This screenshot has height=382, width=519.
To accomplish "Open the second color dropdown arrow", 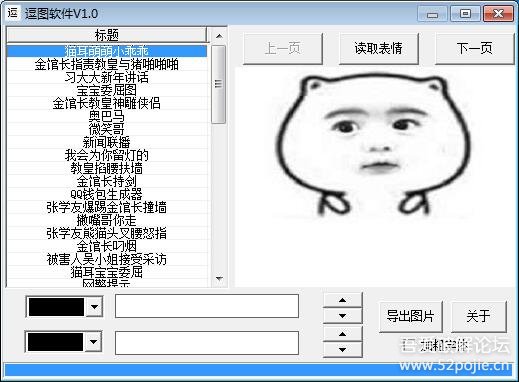I will (x=94, y=342).
